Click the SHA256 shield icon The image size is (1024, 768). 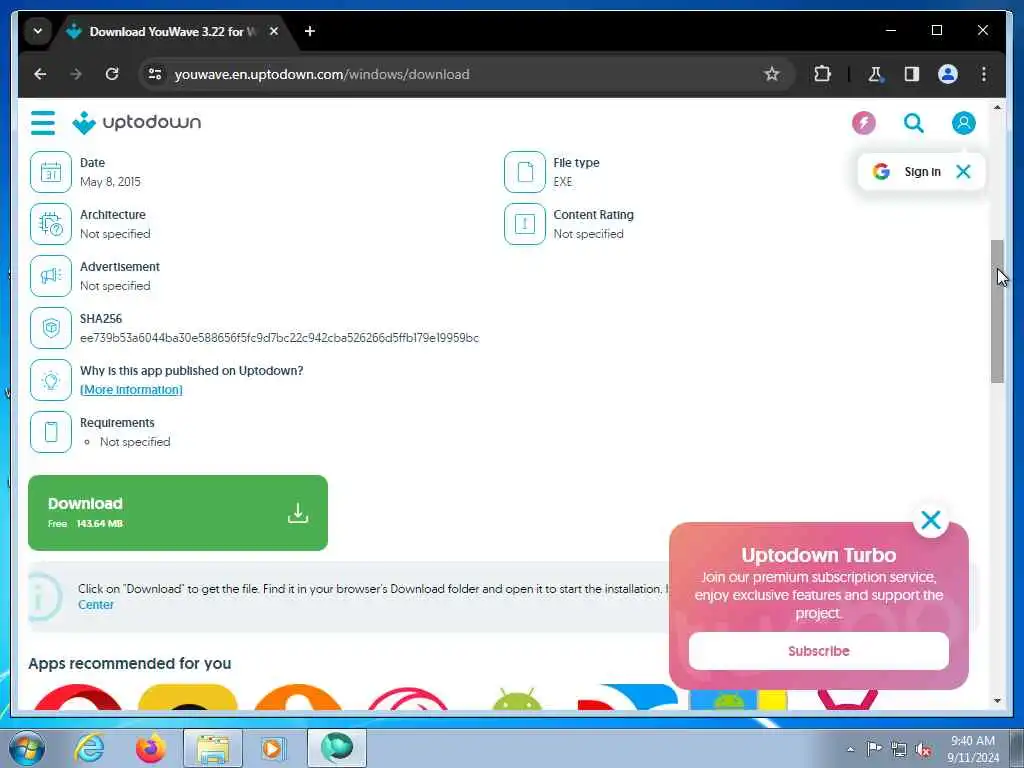click(x=51, y=328)
